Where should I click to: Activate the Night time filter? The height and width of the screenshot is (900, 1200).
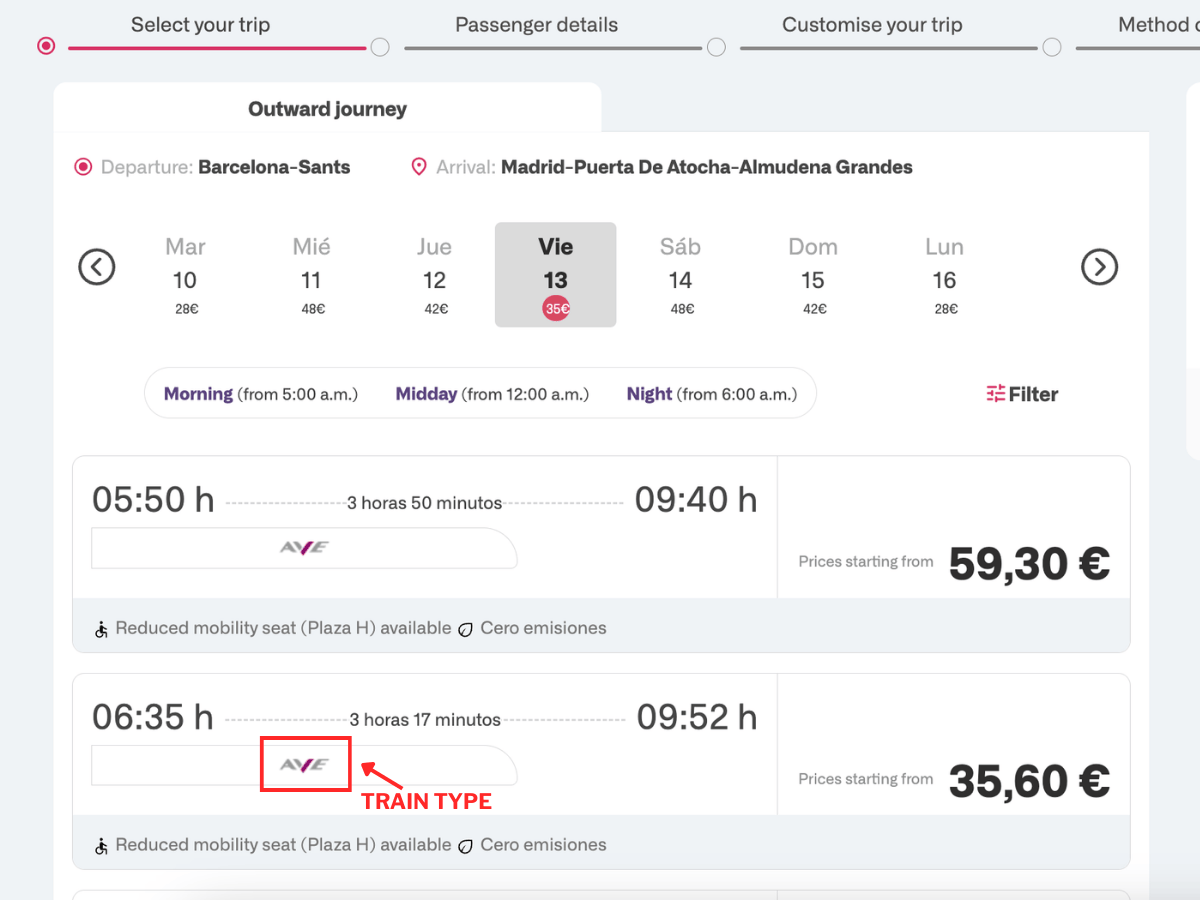click(649, 393)
